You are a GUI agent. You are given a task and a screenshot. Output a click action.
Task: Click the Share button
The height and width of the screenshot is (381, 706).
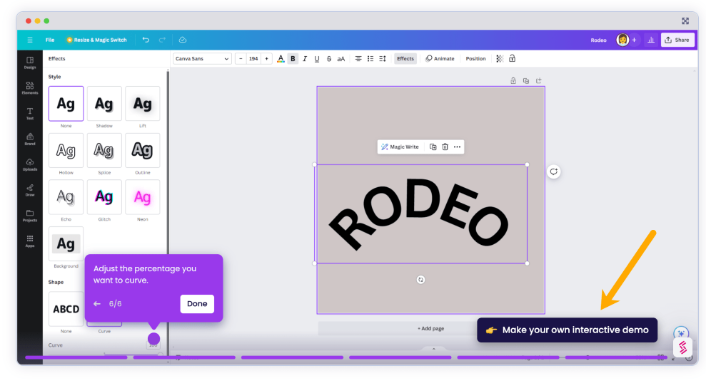pyautogui.click(x=678, y=40)
